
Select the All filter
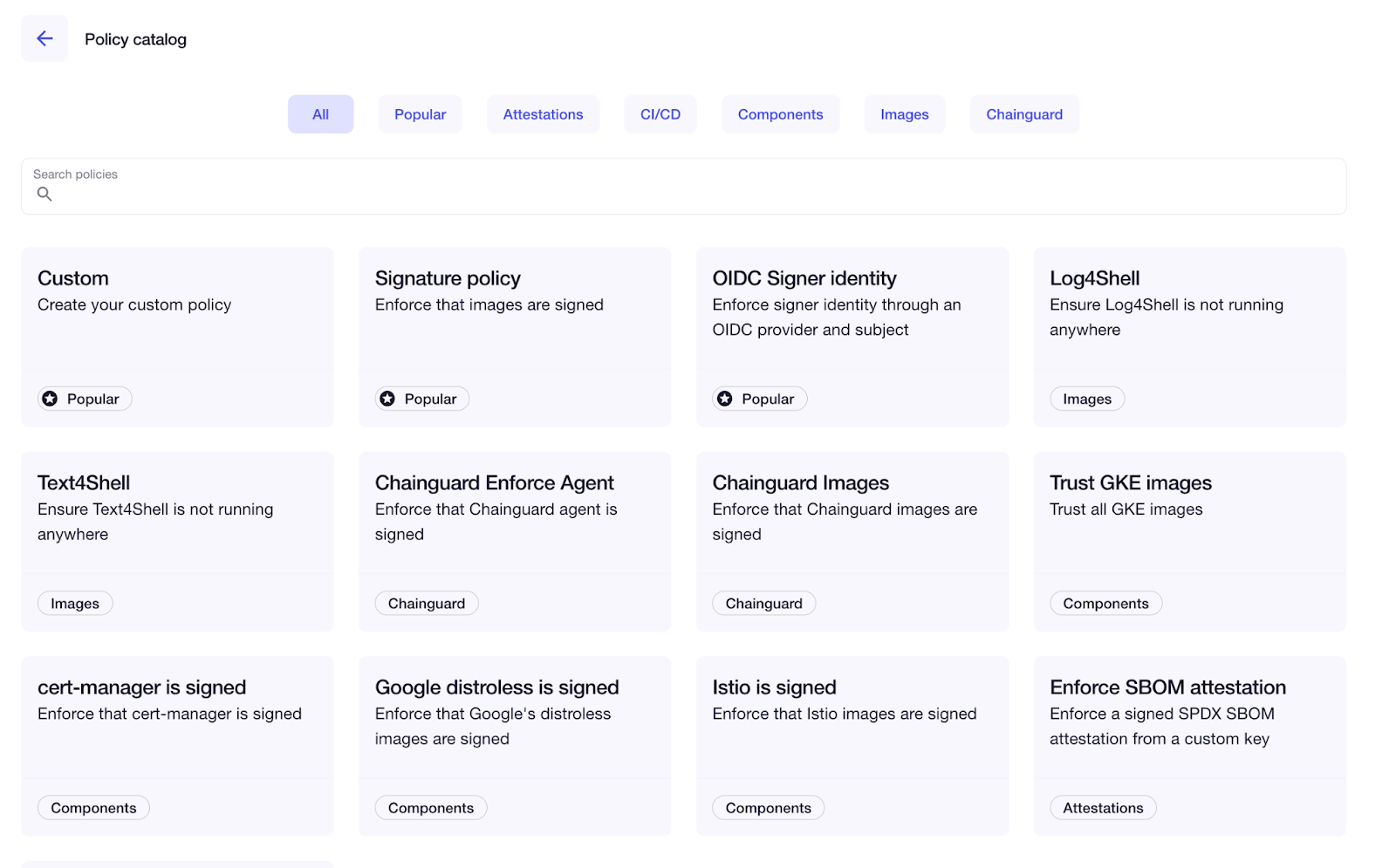320,113
